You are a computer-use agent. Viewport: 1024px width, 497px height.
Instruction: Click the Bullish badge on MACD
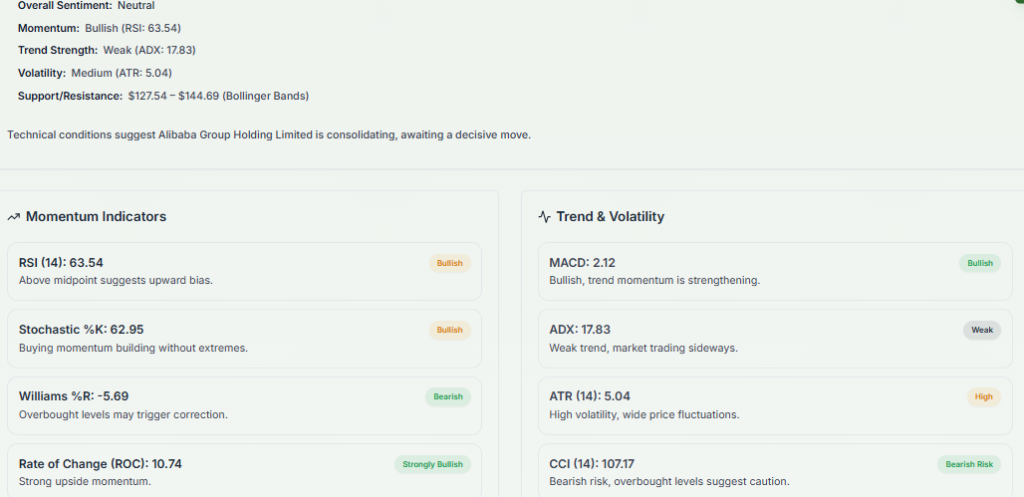click(980, 263)
